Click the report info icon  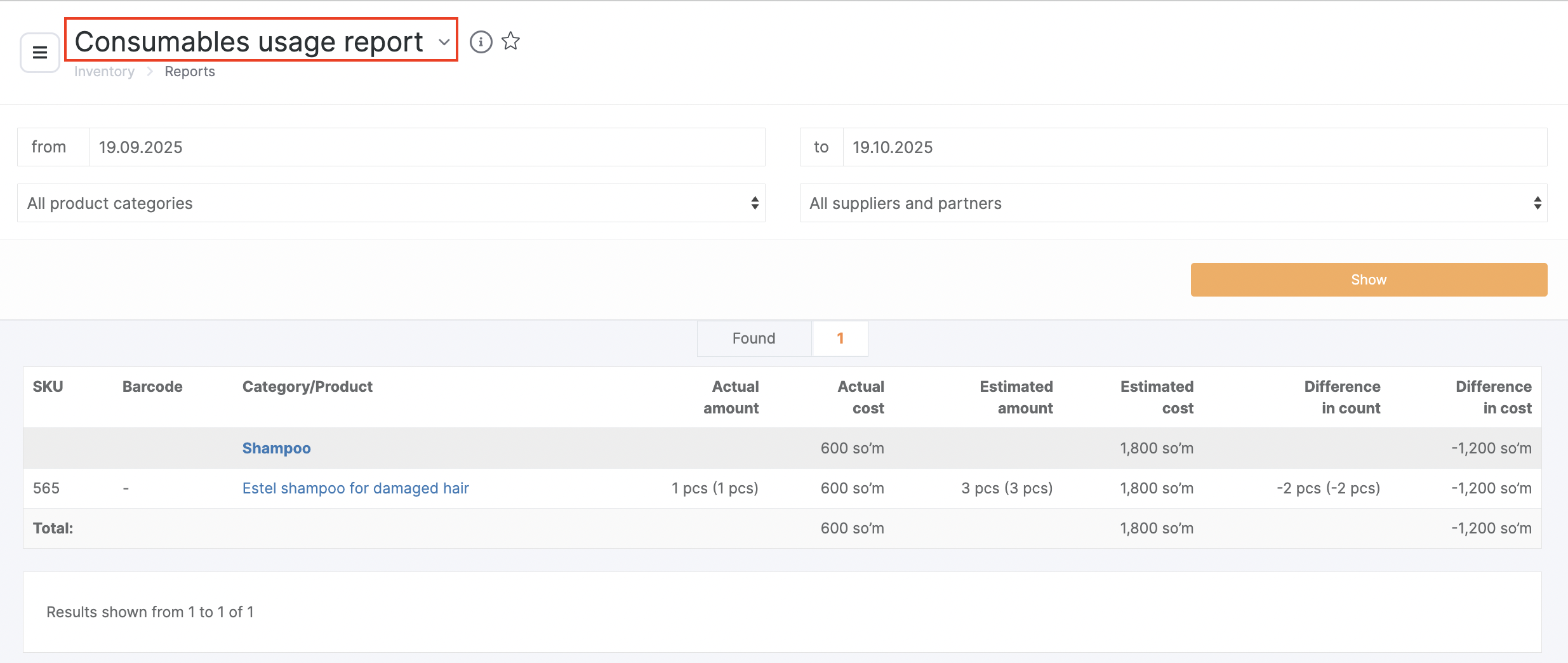tap(481, 42)
